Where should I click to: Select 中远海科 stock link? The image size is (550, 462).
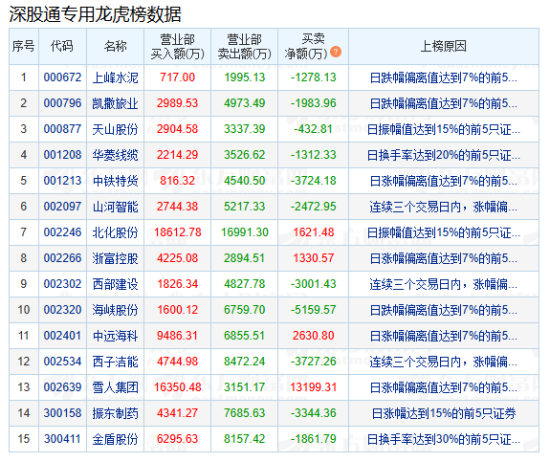pyautogui.click(x=115, y=336)
